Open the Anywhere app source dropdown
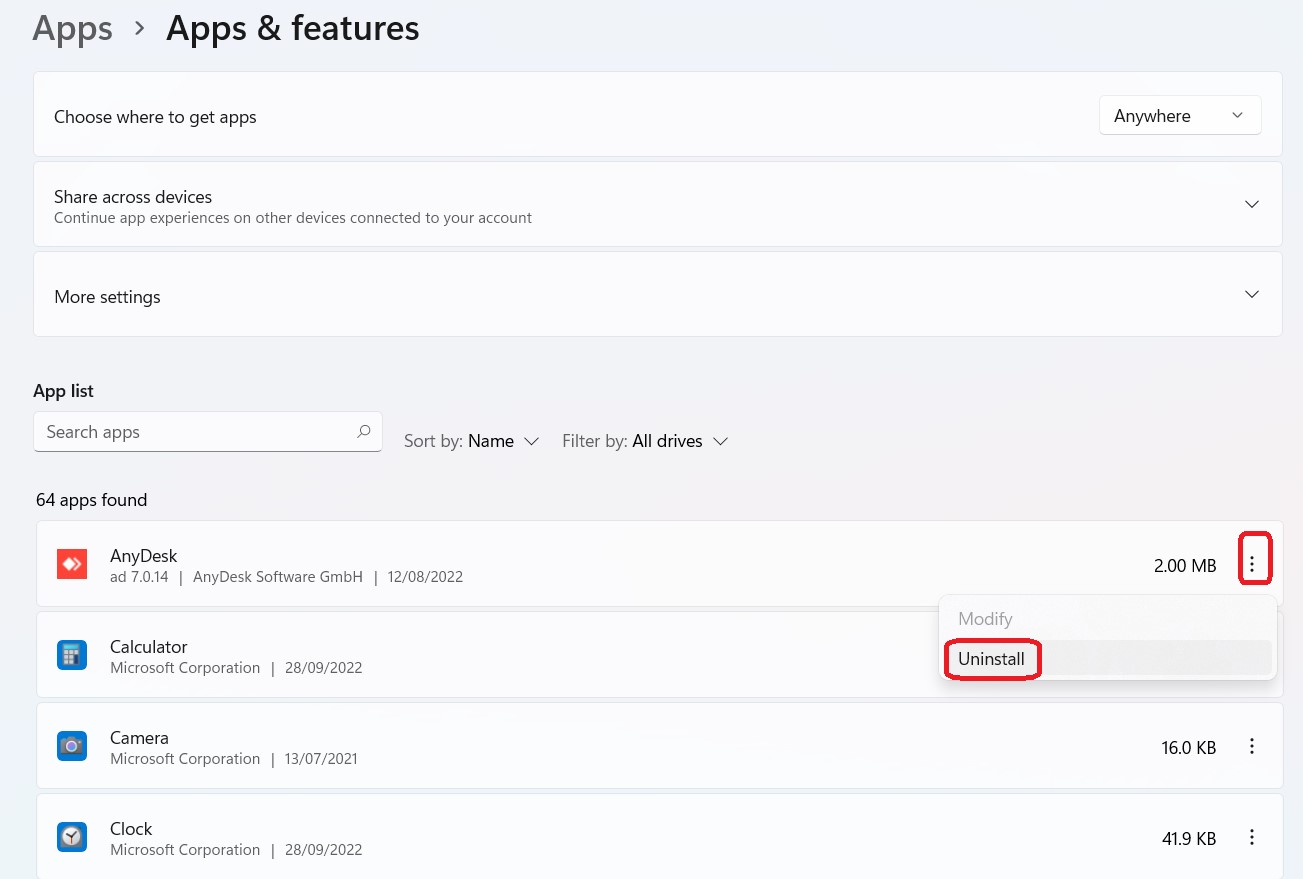The height and width of the screenshot is (879, 1303). (1179, 116)
